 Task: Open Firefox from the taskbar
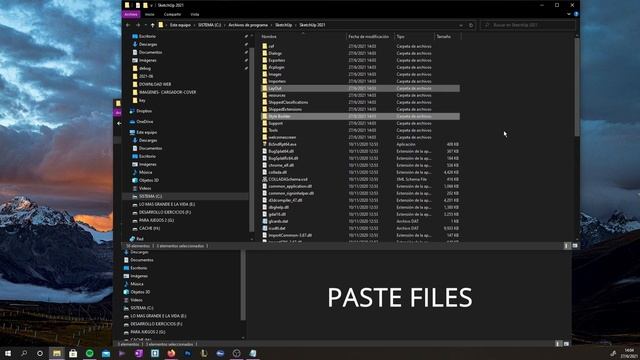(171, 353)
